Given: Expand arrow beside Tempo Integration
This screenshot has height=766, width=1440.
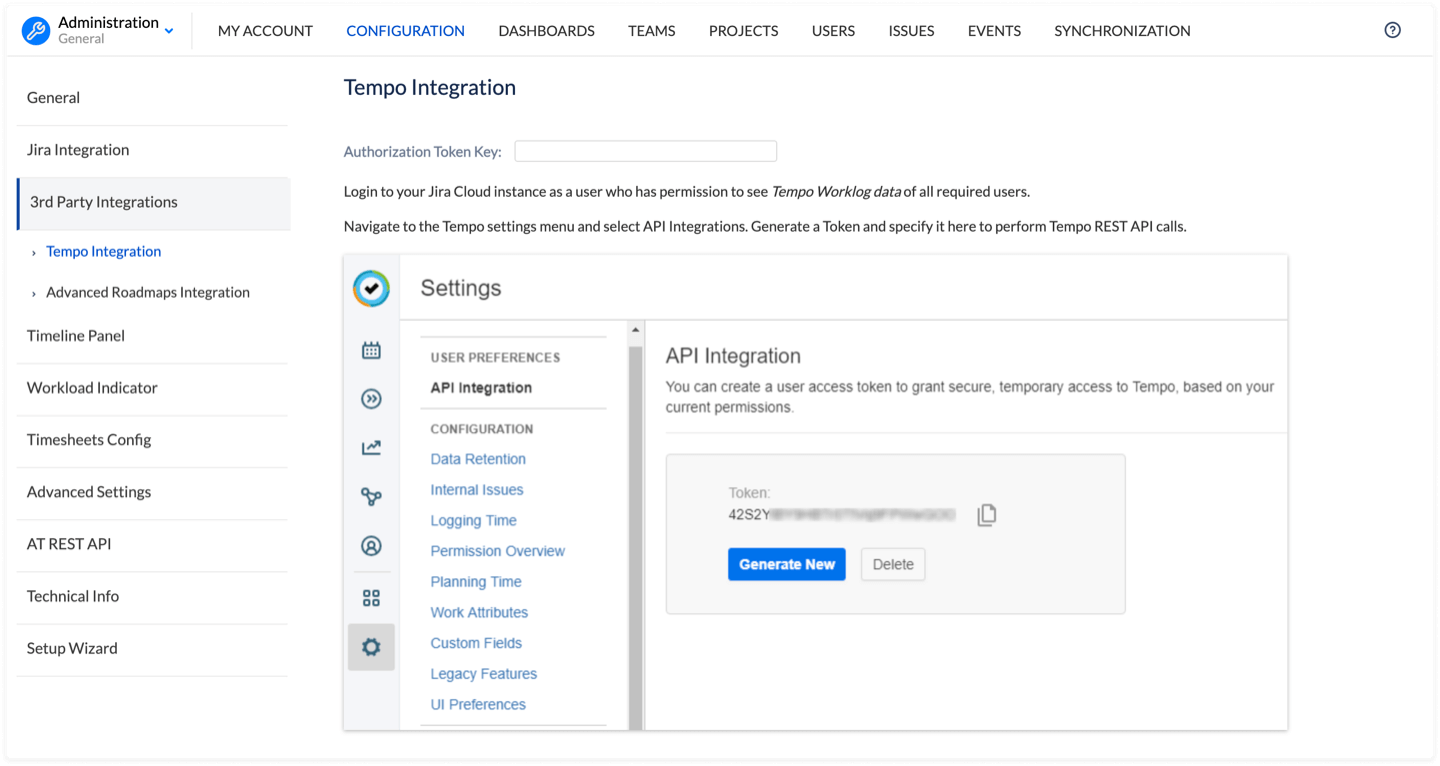Looking at the screenshot, I should pyautogui.click(x=34, y=253).
